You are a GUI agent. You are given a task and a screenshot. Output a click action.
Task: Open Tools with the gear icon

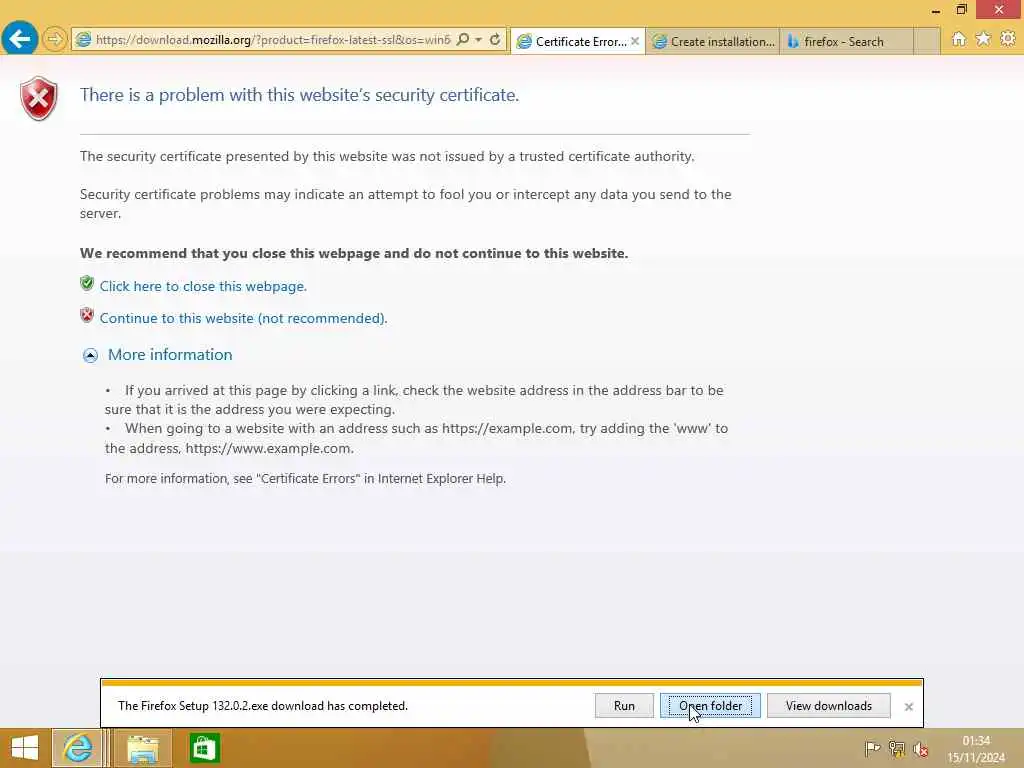pyautogui.click(x=1008, y=39)
